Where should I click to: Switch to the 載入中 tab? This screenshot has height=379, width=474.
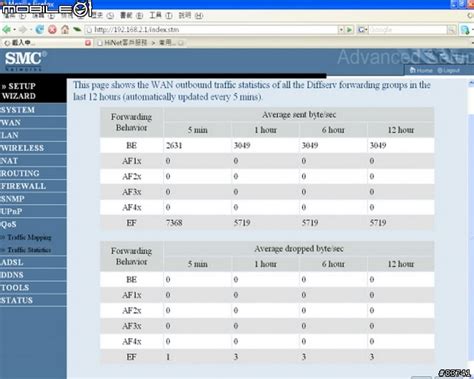point(47,43)
